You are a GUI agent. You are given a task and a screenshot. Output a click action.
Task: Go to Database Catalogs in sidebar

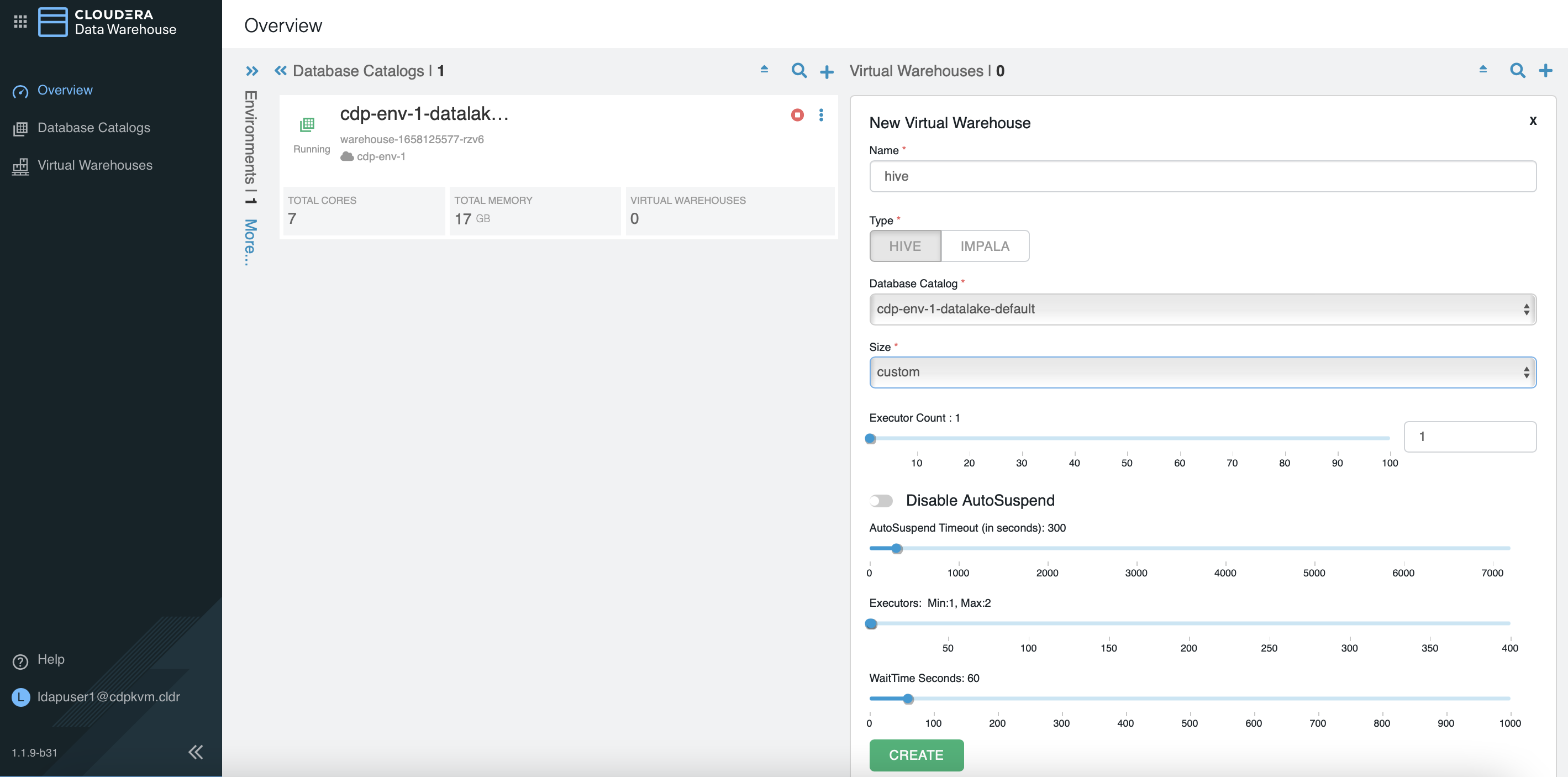coord(94,128)
